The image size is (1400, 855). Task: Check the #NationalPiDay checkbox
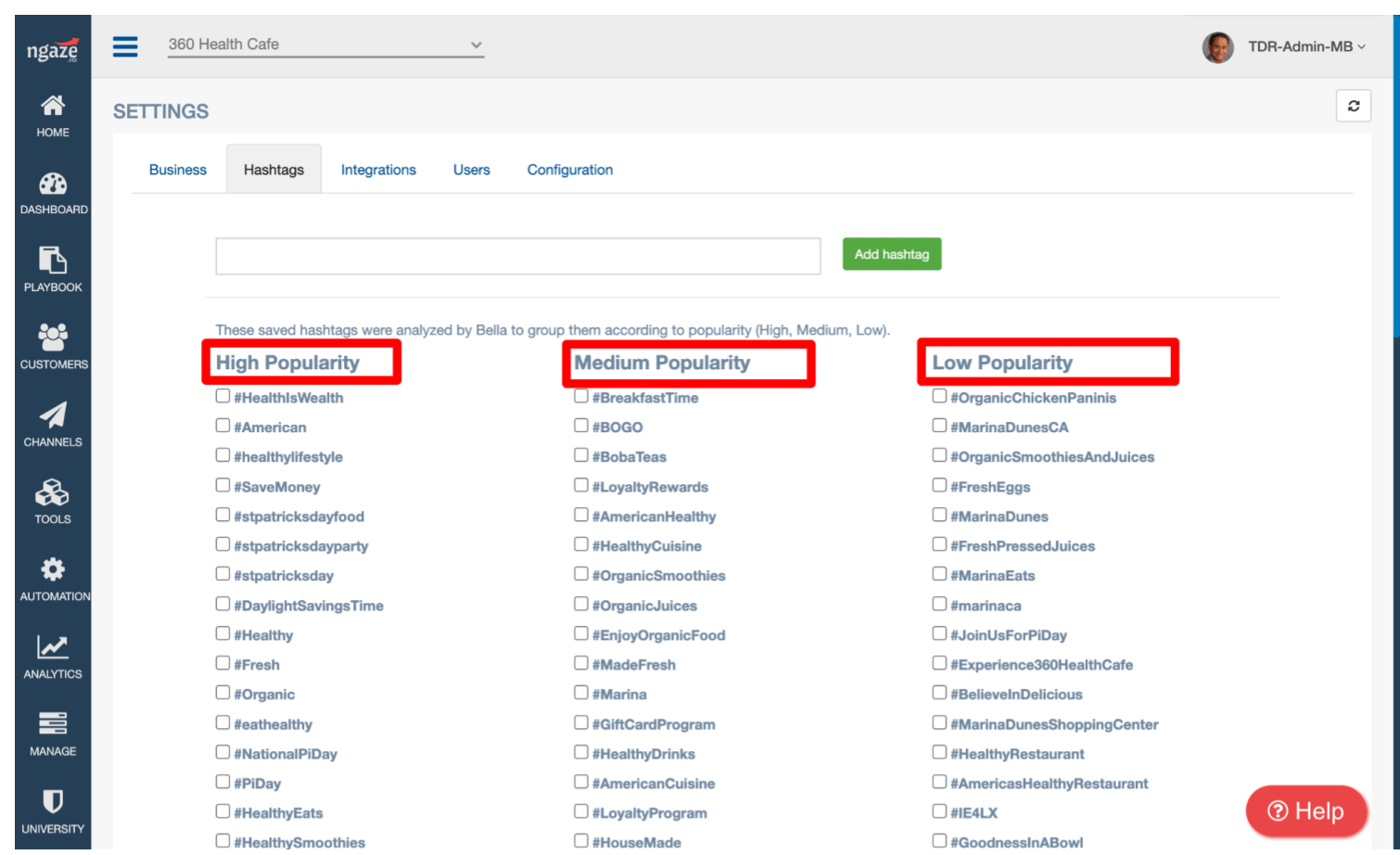click(x=223, y=752)
